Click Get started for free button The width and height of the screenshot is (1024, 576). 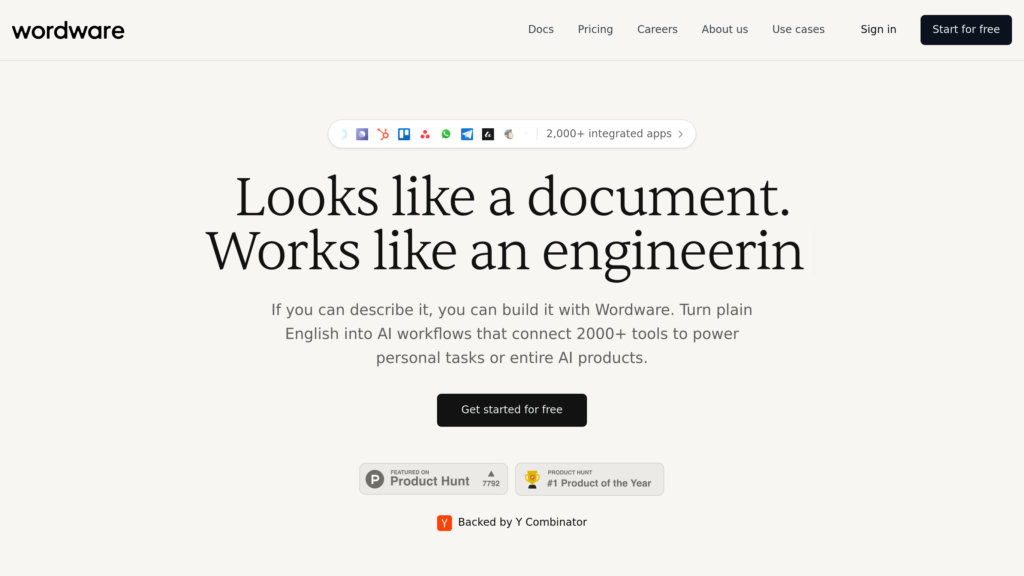coord(512,410)
